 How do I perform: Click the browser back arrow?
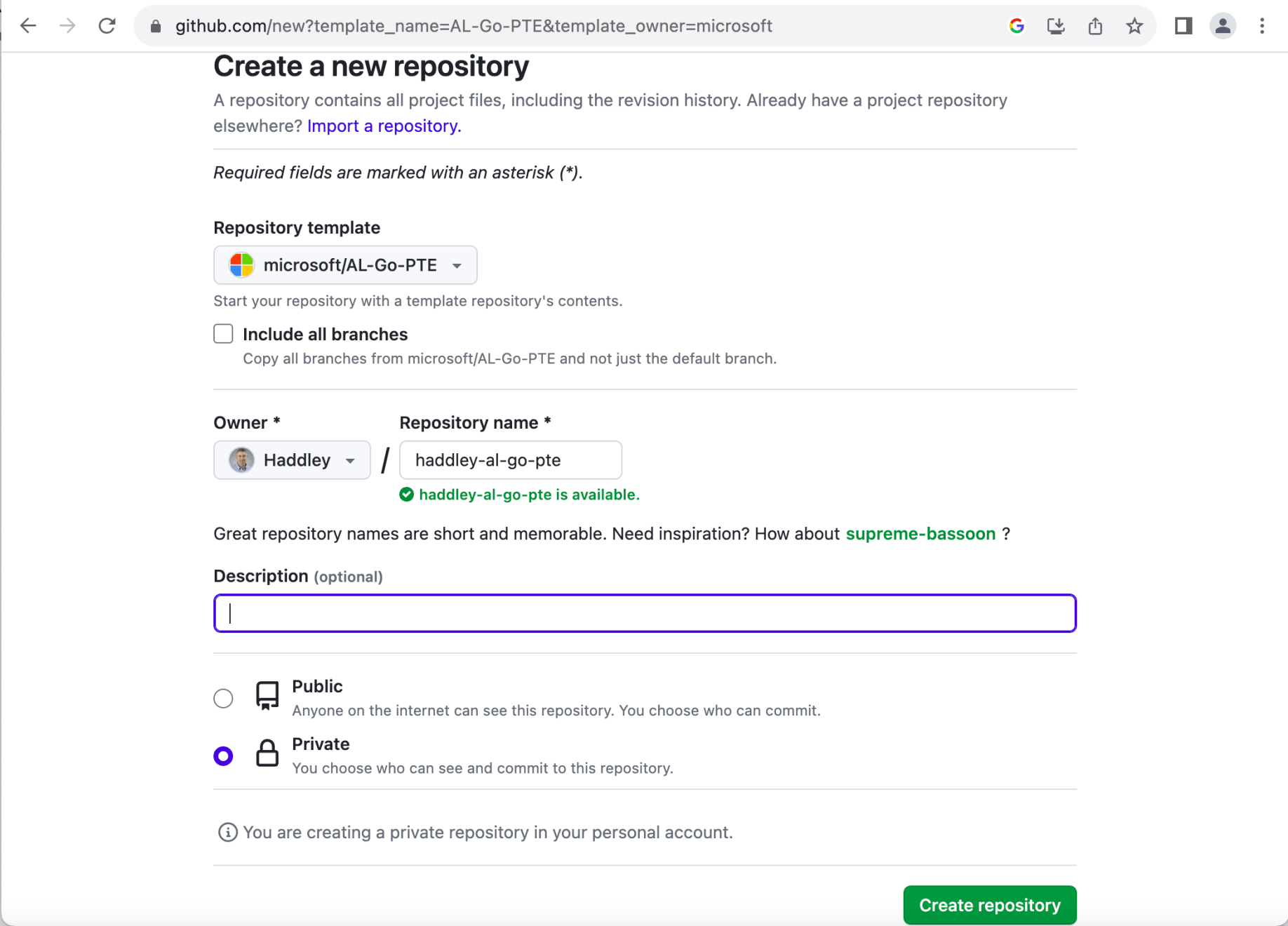[28, 26]
